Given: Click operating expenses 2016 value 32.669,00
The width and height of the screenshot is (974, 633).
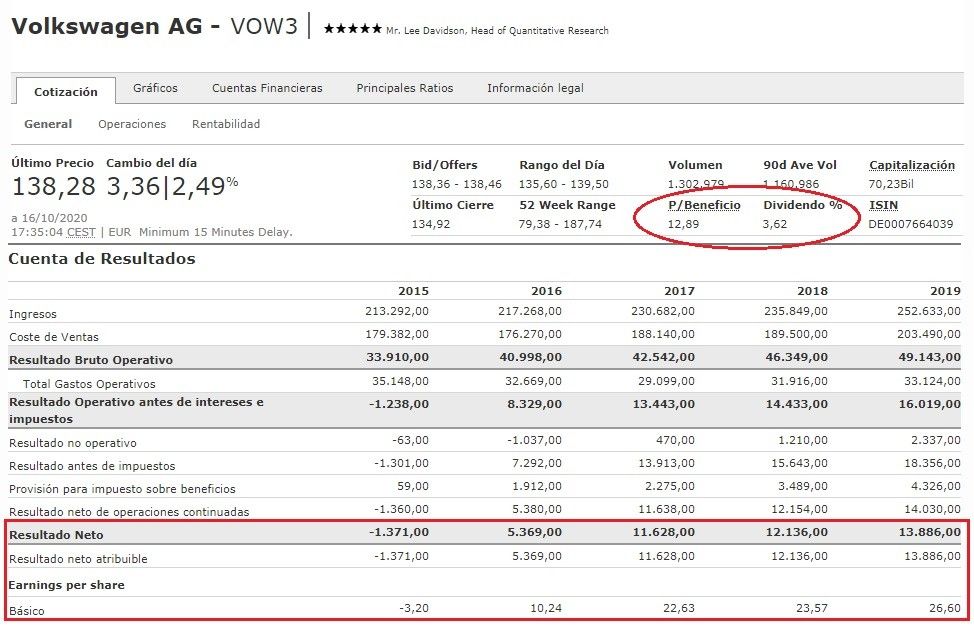Looking at the screenshot, I should pos(533,381).
